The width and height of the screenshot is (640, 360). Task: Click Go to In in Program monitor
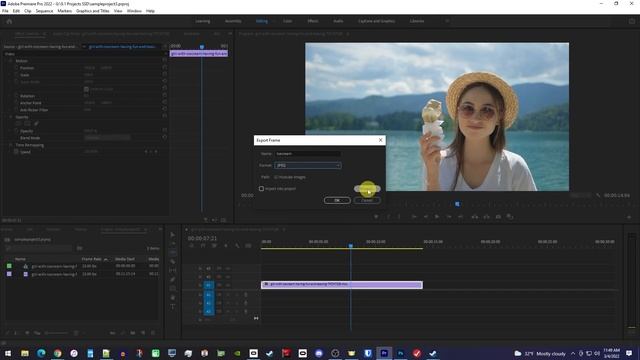[x=414, y=217]
